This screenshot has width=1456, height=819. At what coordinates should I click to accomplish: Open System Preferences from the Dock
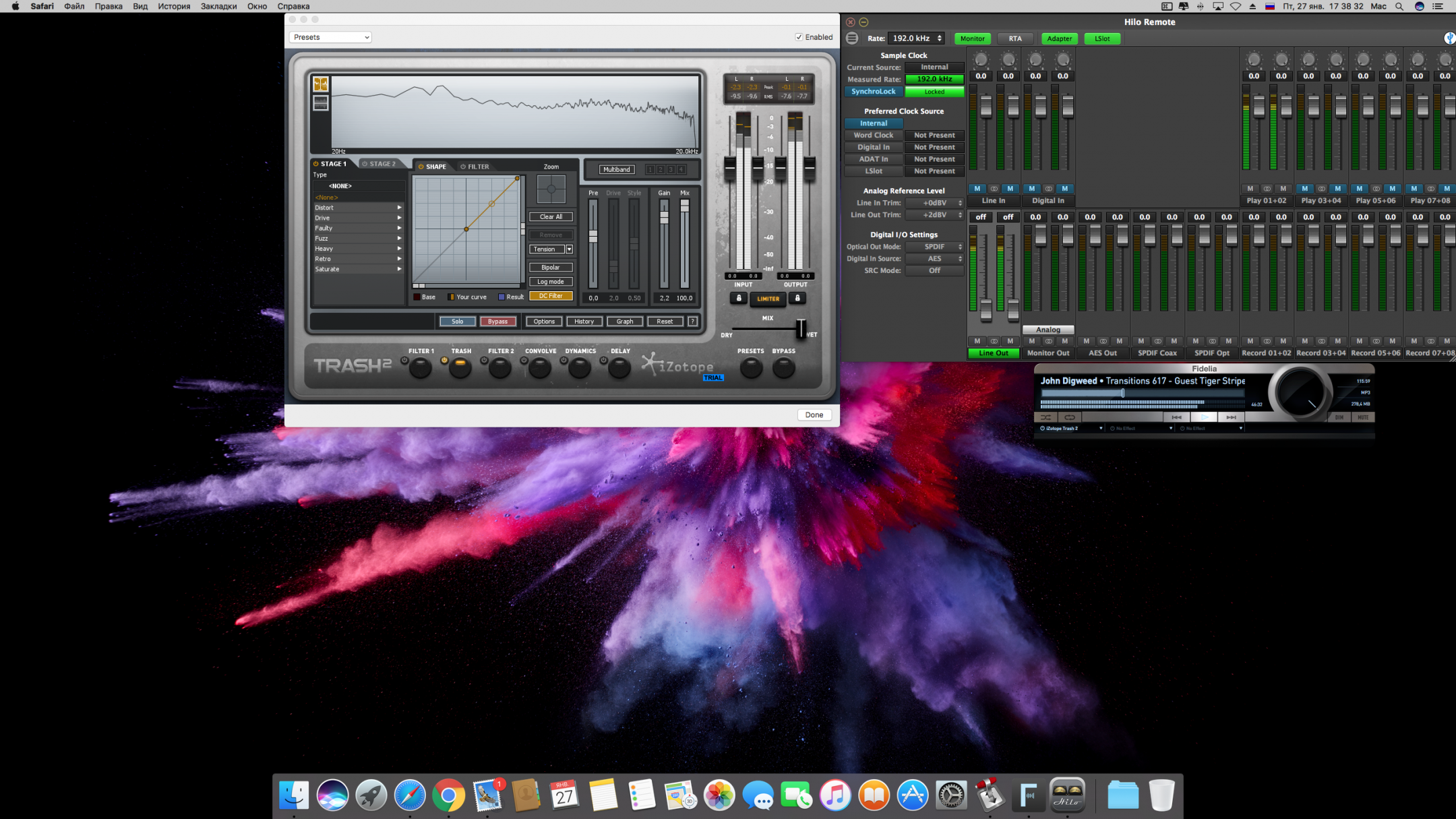click(951, 795)
